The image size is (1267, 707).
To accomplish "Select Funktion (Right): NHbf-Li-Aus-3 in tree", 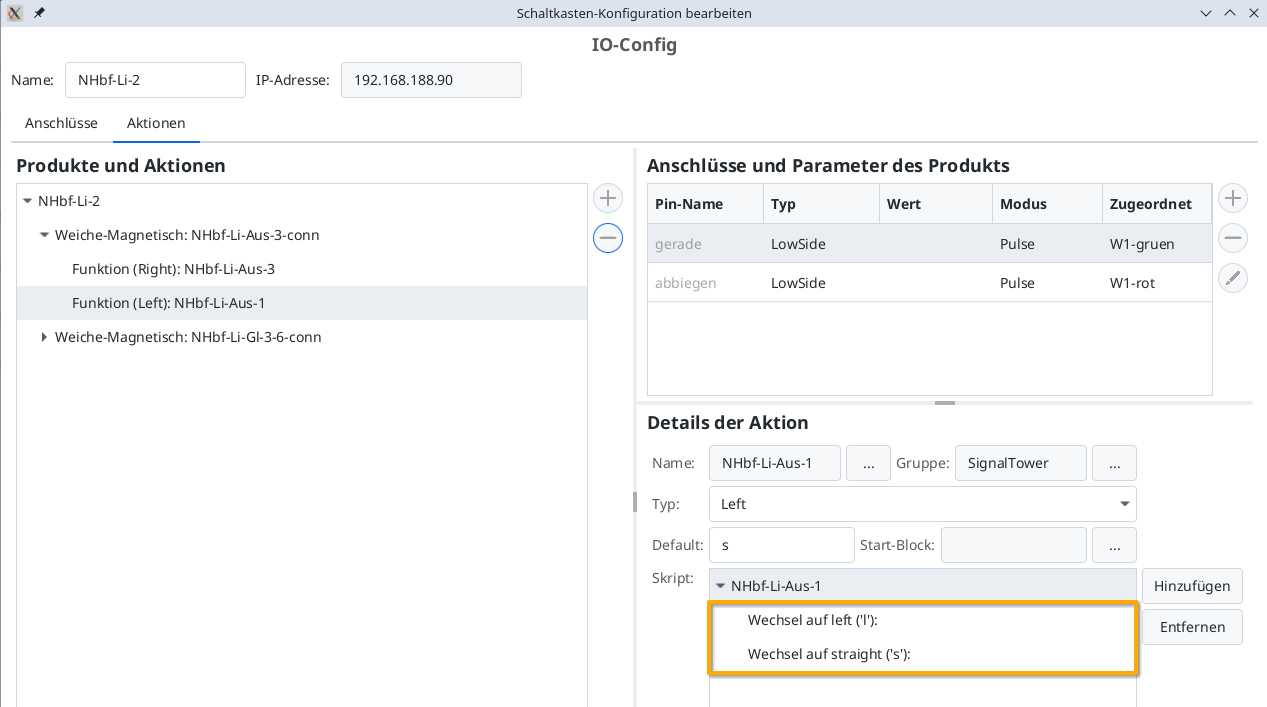I will tap(173, 269).
